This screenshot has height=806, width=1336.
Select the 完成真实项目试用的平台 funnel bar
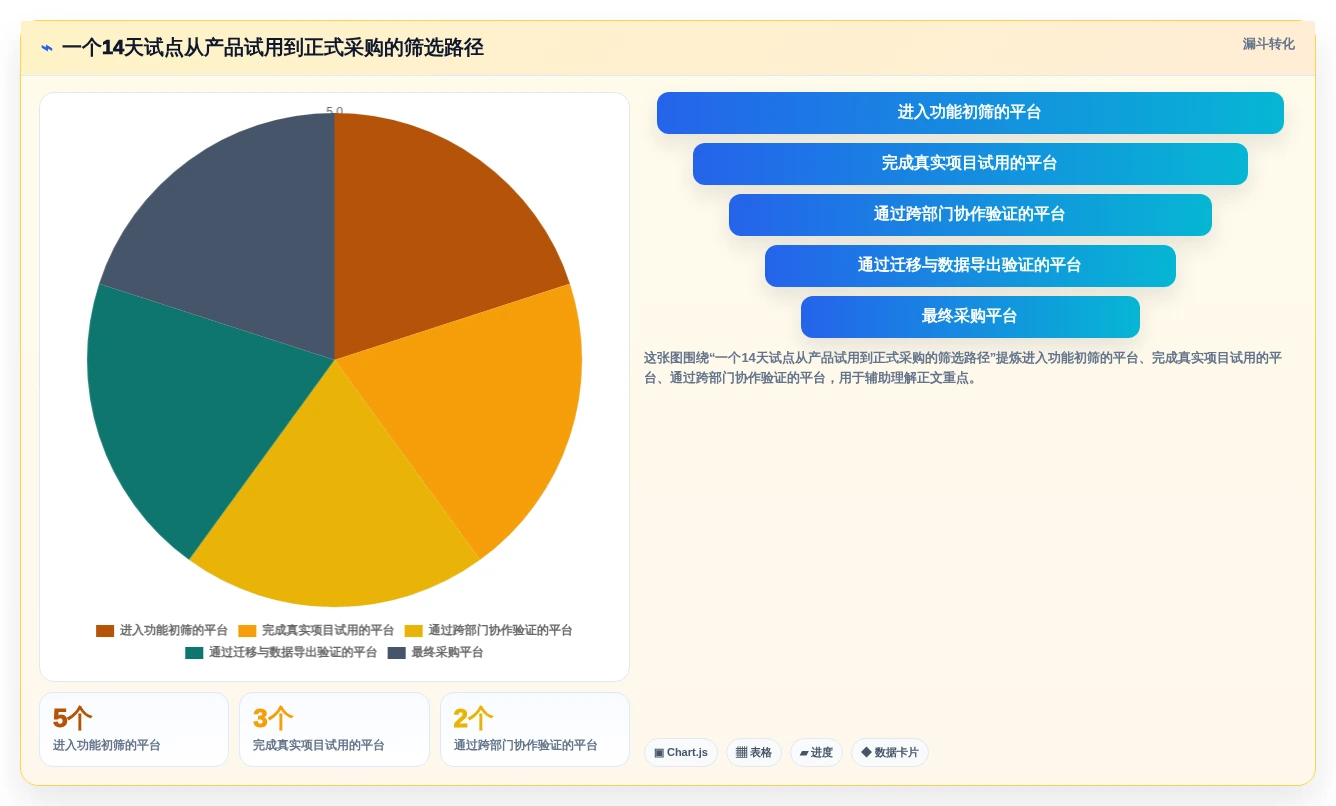970,164
